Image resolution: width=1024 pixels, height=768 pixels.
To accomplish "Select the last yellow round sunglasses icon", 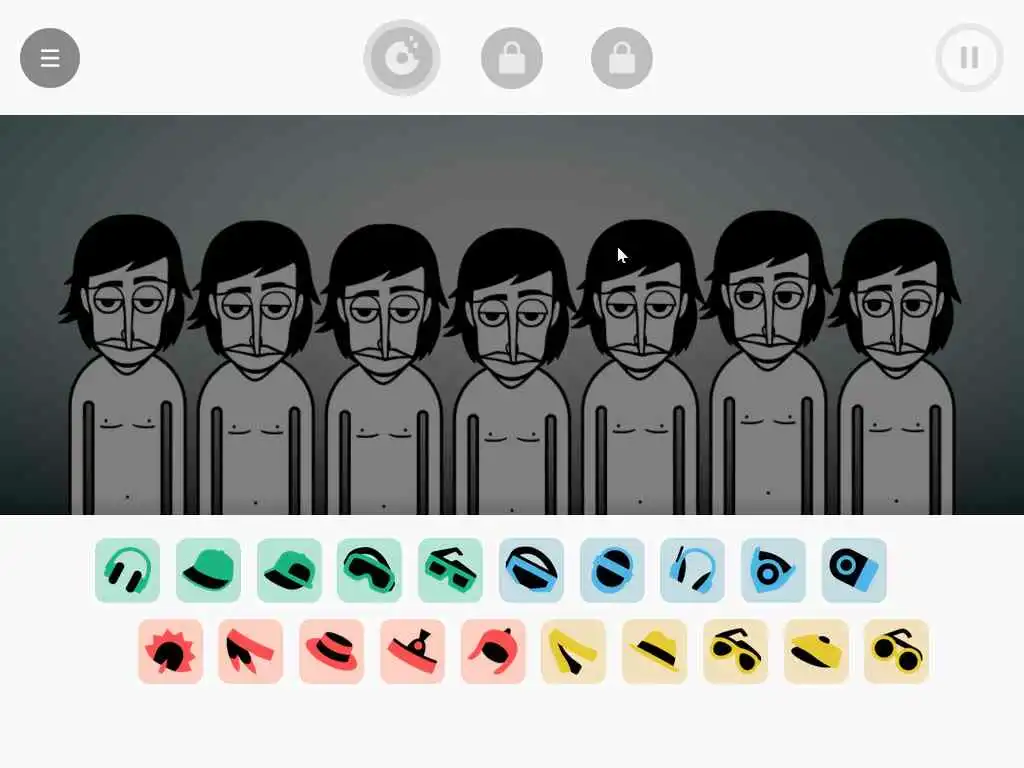I will [x=897, y=651].
